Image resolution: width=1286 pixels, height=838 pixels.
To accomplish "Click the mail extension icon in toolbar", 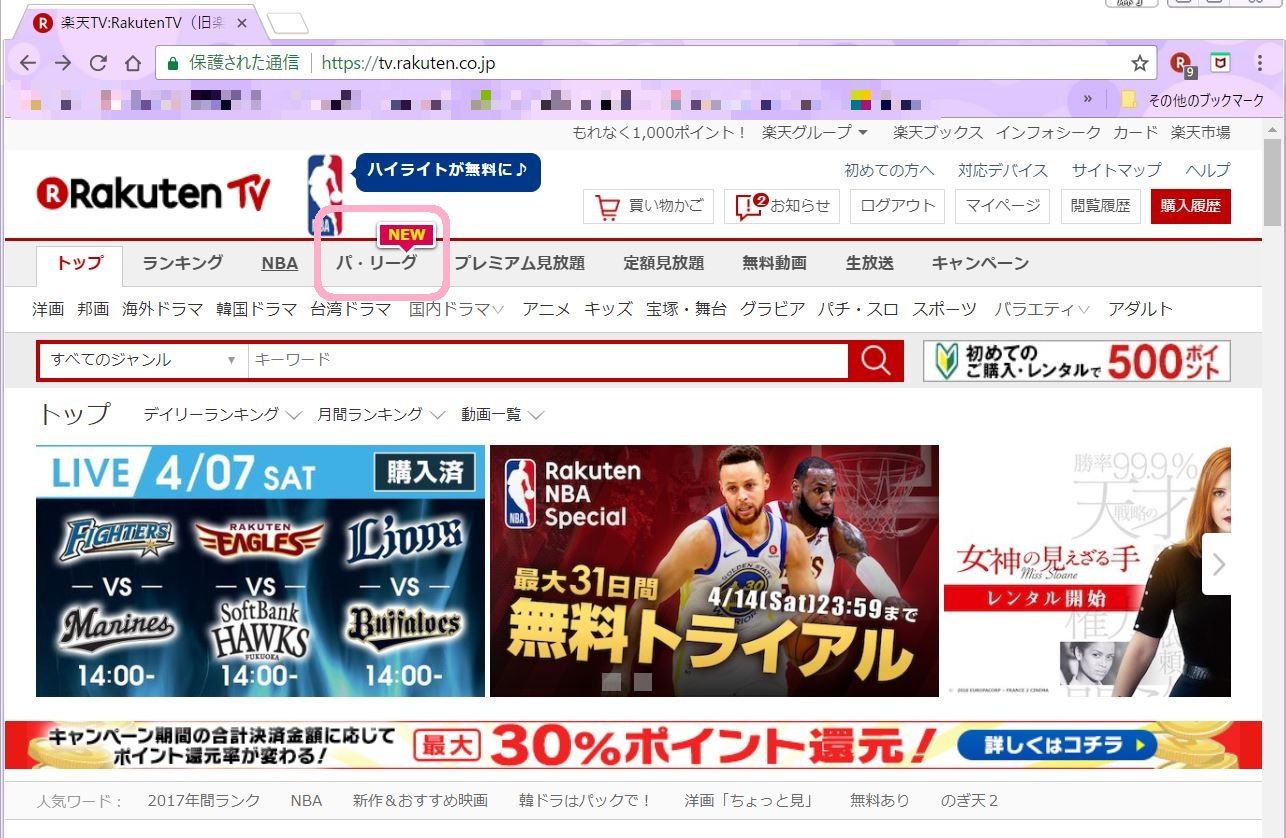I will [1220, 63].
